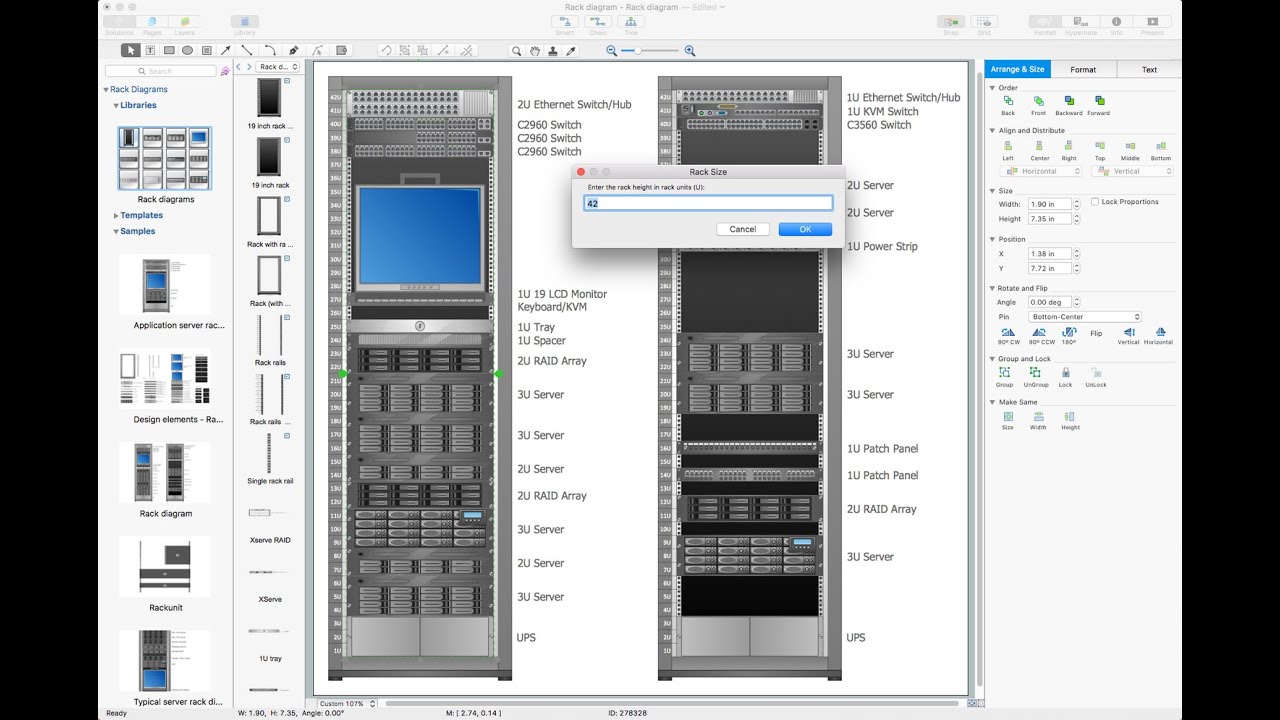Click the Lock icon in Group and Lock
The image size is (1280, 720).
(1065, 373)
